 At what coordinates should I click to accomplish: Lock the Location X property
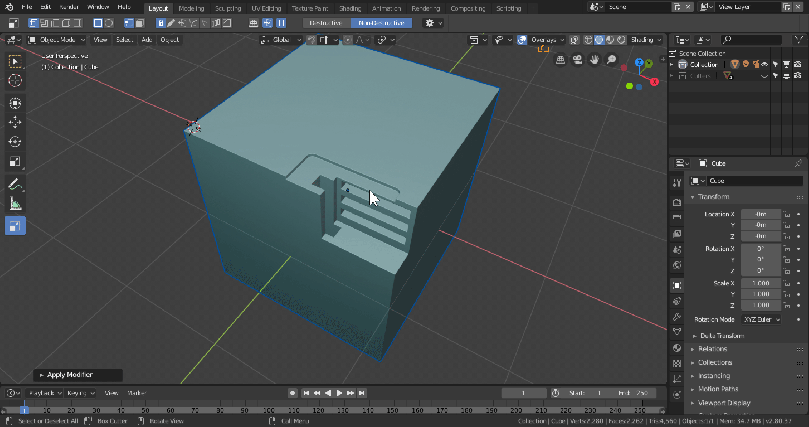coord(787,214)
